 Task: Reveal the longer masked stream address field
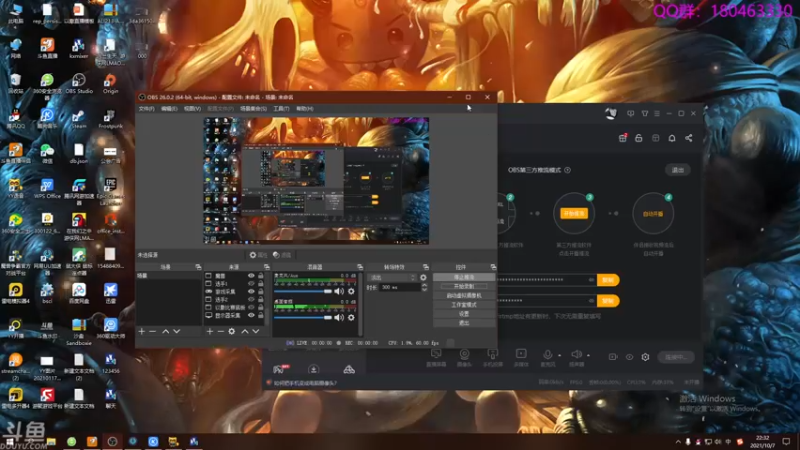(591, 280)
